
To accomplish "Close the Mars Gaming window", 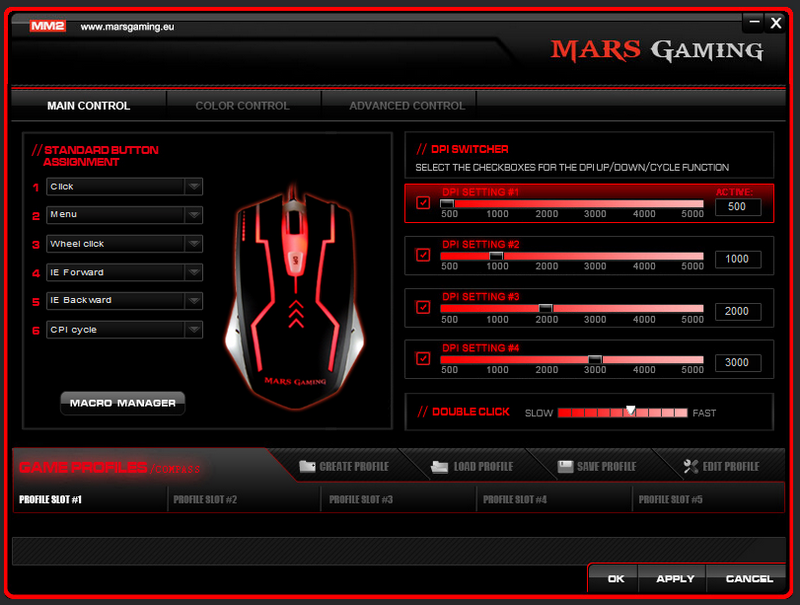I will [x=776, y=23].
